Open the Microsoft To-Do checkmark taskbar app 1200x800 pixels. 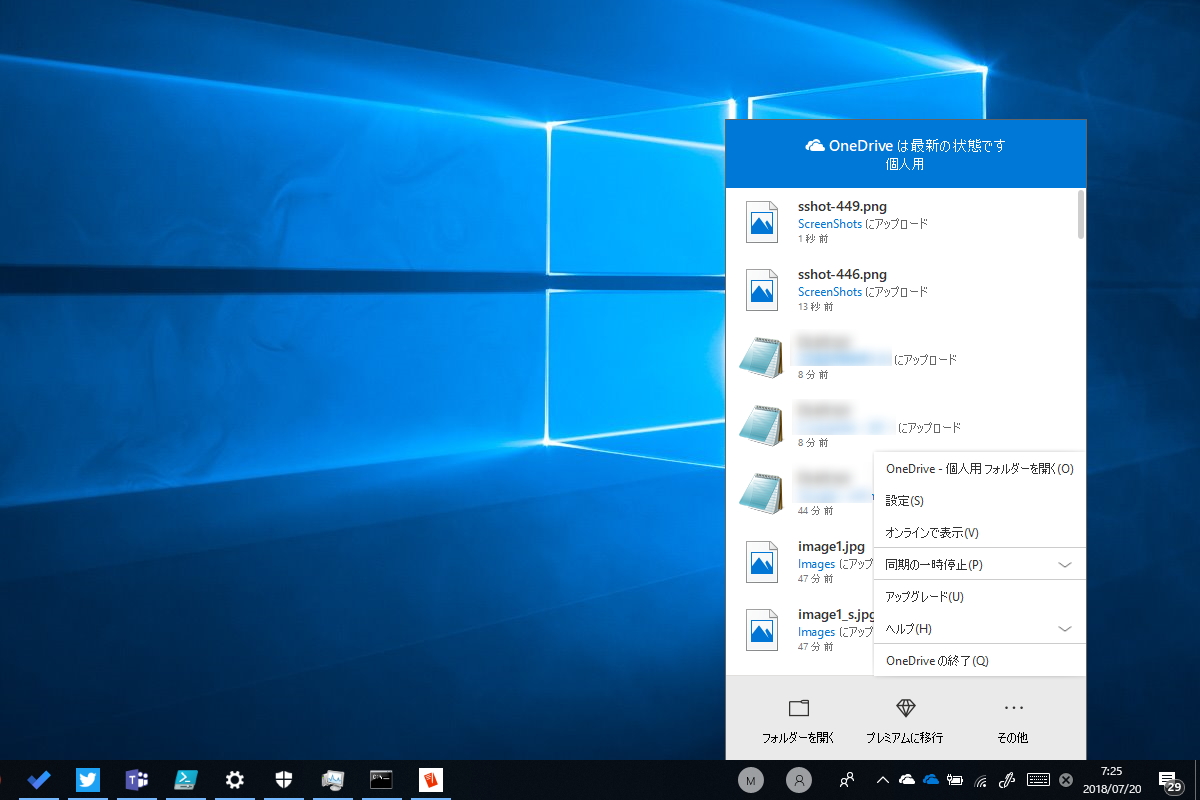click(x=39, y=780)
